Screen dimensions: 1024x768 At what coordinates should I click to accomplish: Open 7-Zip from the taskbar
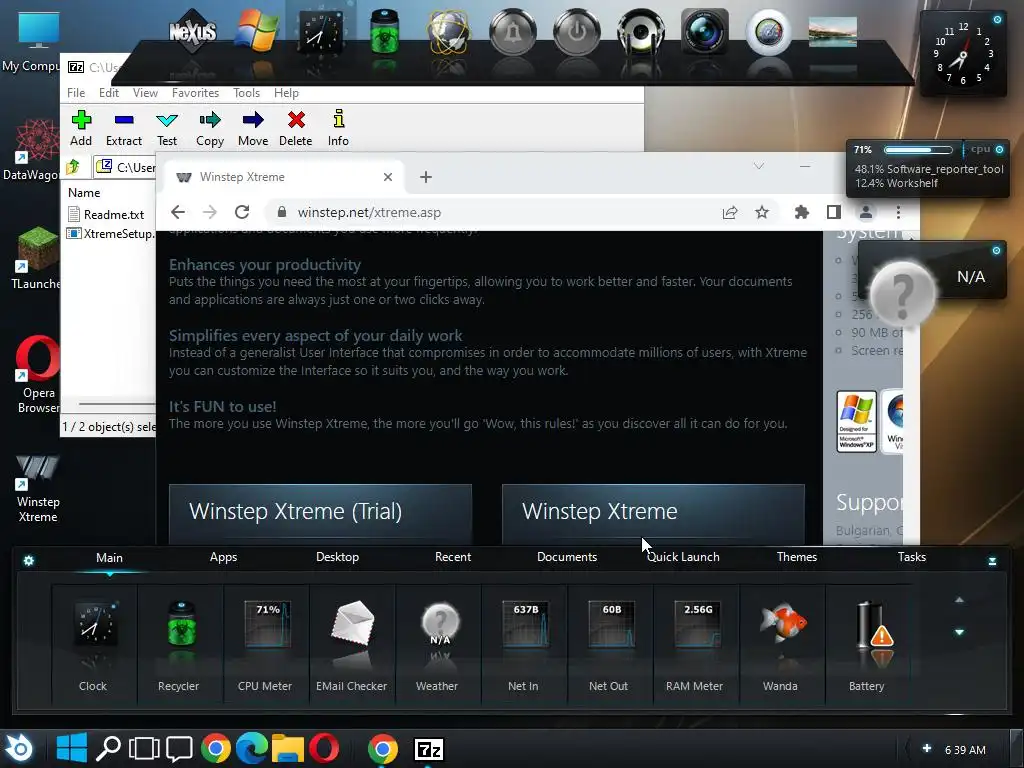(x=429, y=749)
